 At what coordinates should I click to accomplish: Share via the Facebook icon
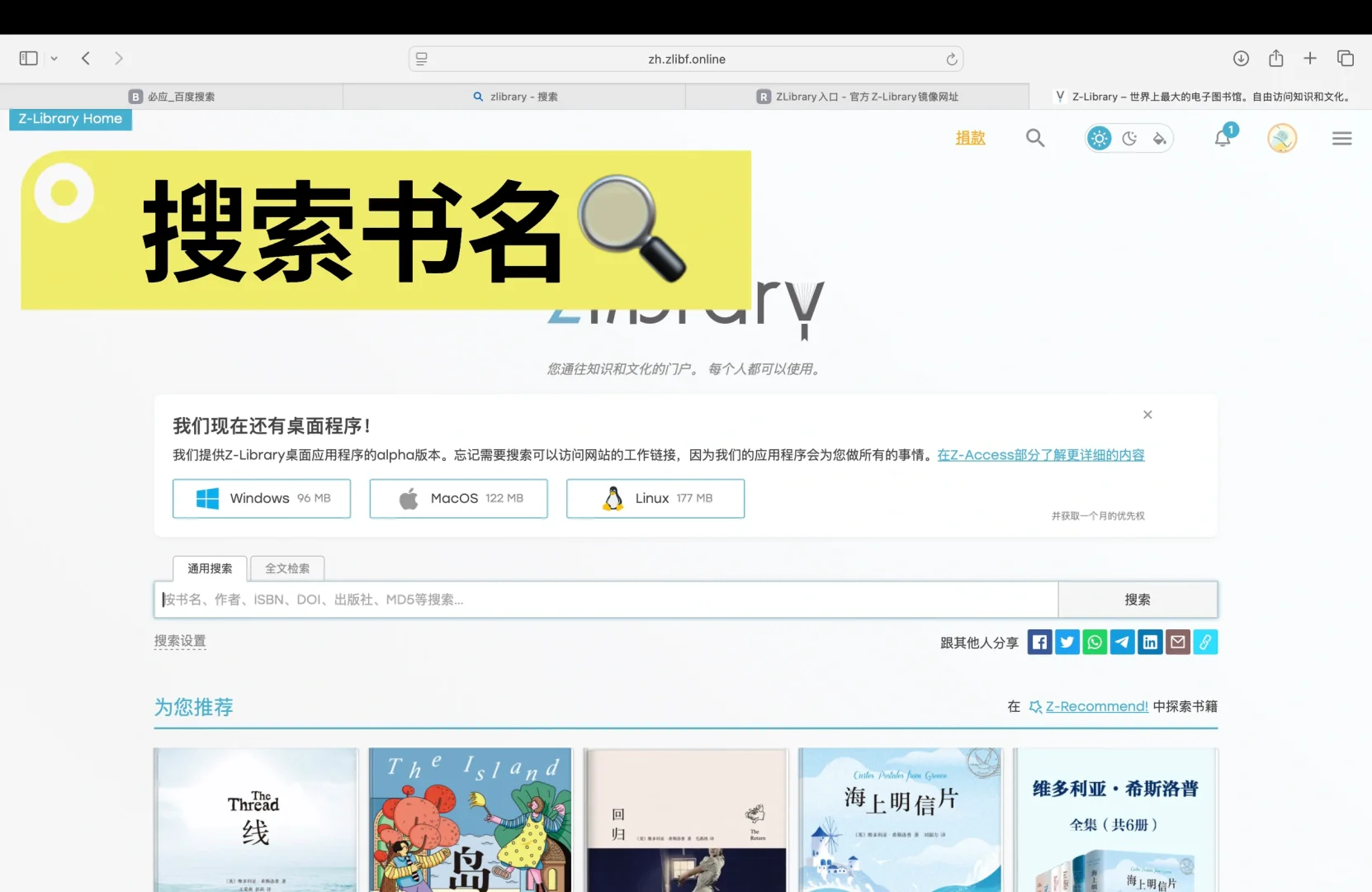pos(1040,642)
